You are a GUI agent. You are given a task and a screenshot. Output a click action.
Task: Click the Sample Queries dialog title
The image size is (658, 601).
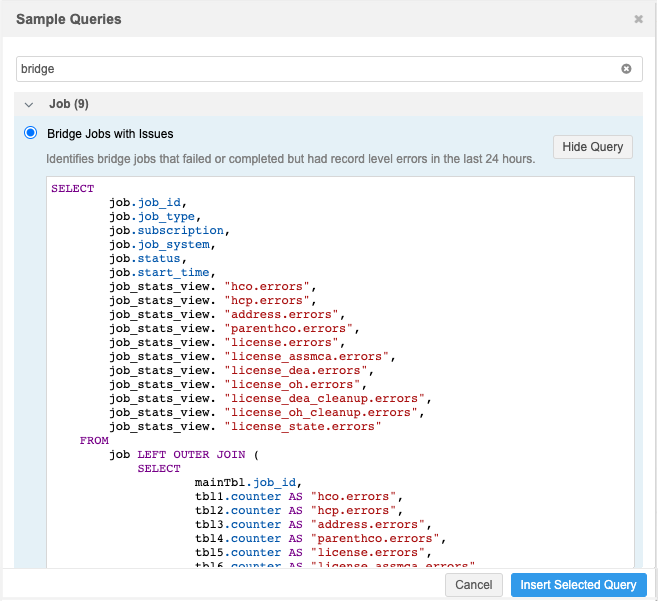click(69, 19)
